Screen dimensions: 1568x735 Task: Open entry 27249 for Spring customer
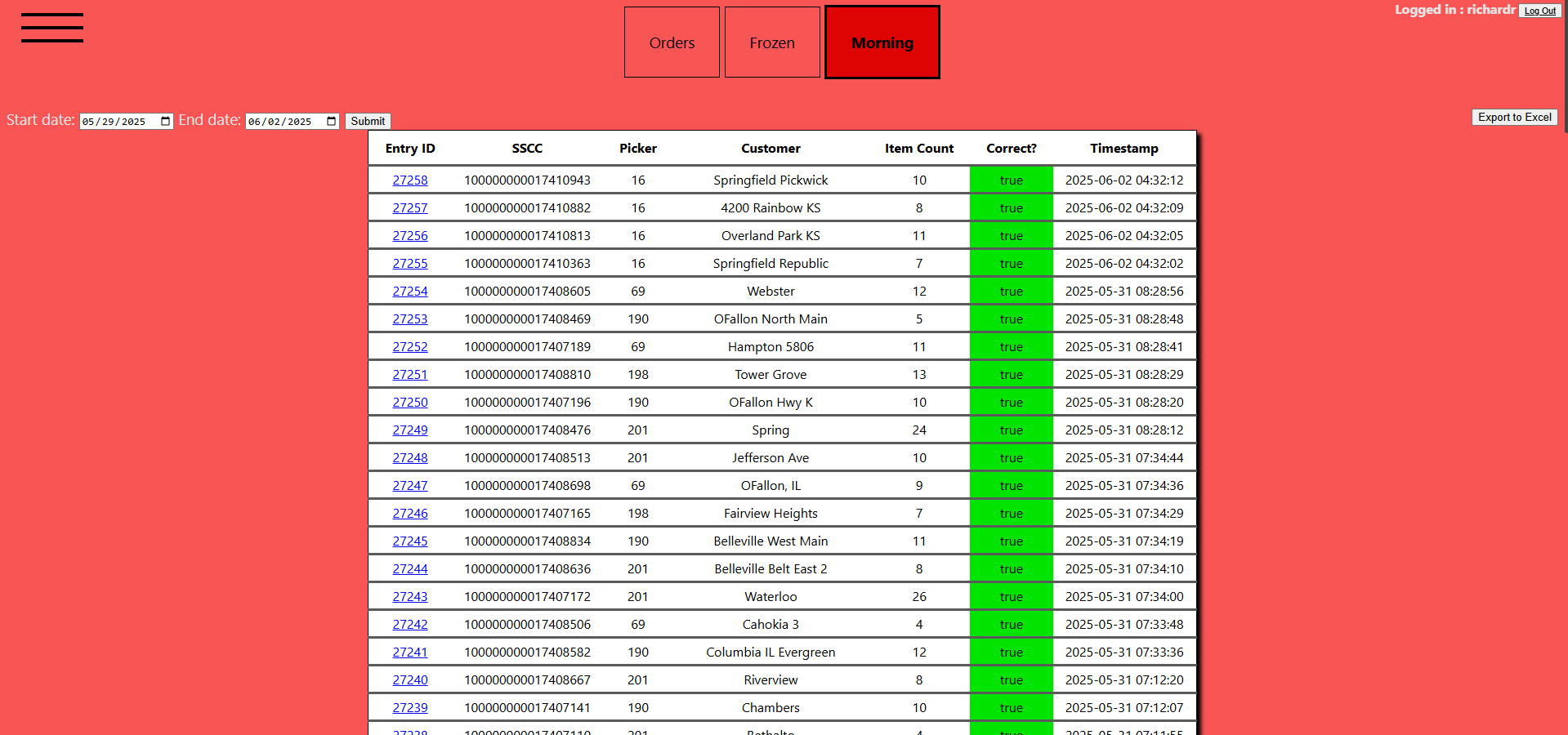coord(410,430)
